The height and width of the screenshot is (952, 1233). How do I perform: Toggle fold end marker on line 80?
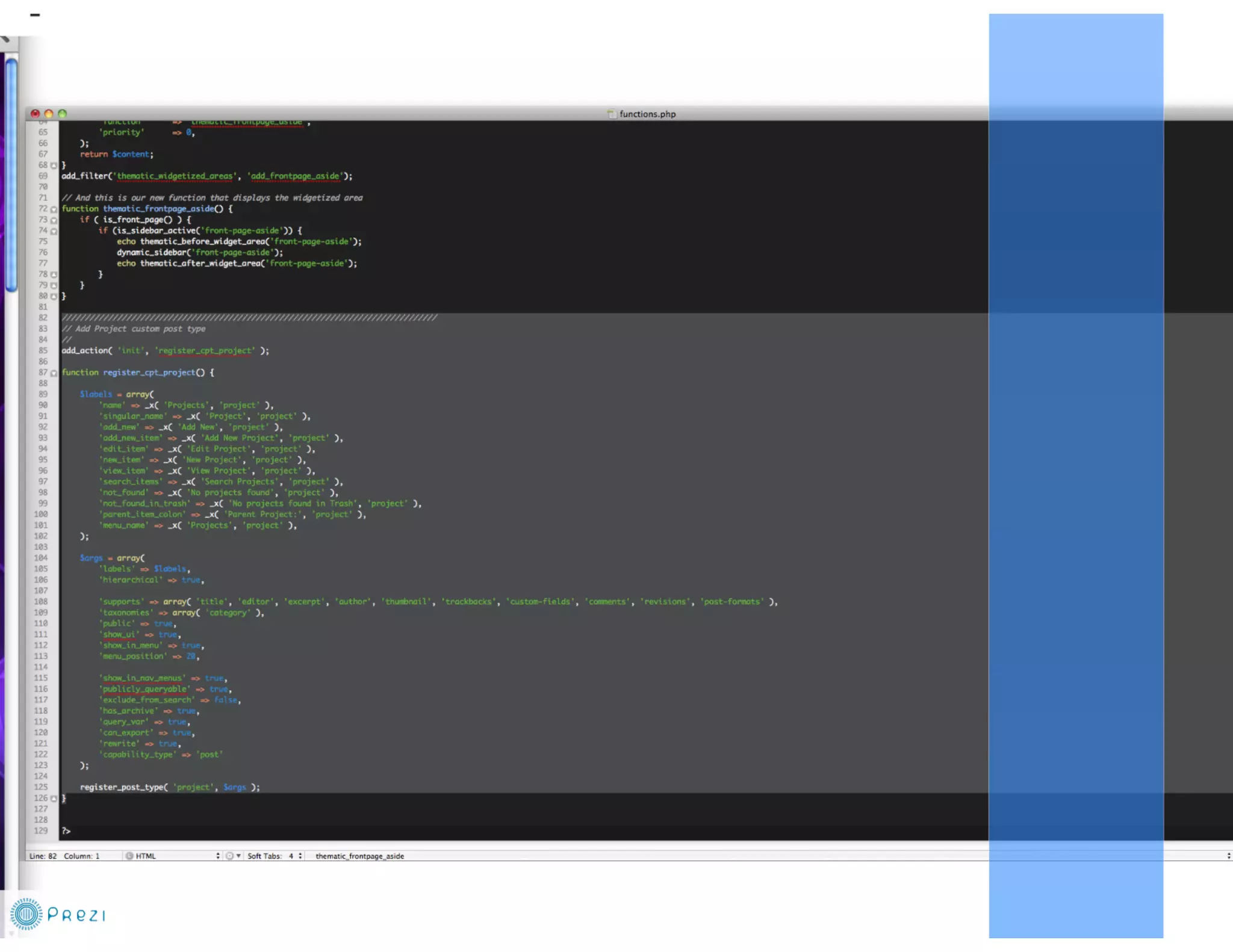[x=54, y=297]
